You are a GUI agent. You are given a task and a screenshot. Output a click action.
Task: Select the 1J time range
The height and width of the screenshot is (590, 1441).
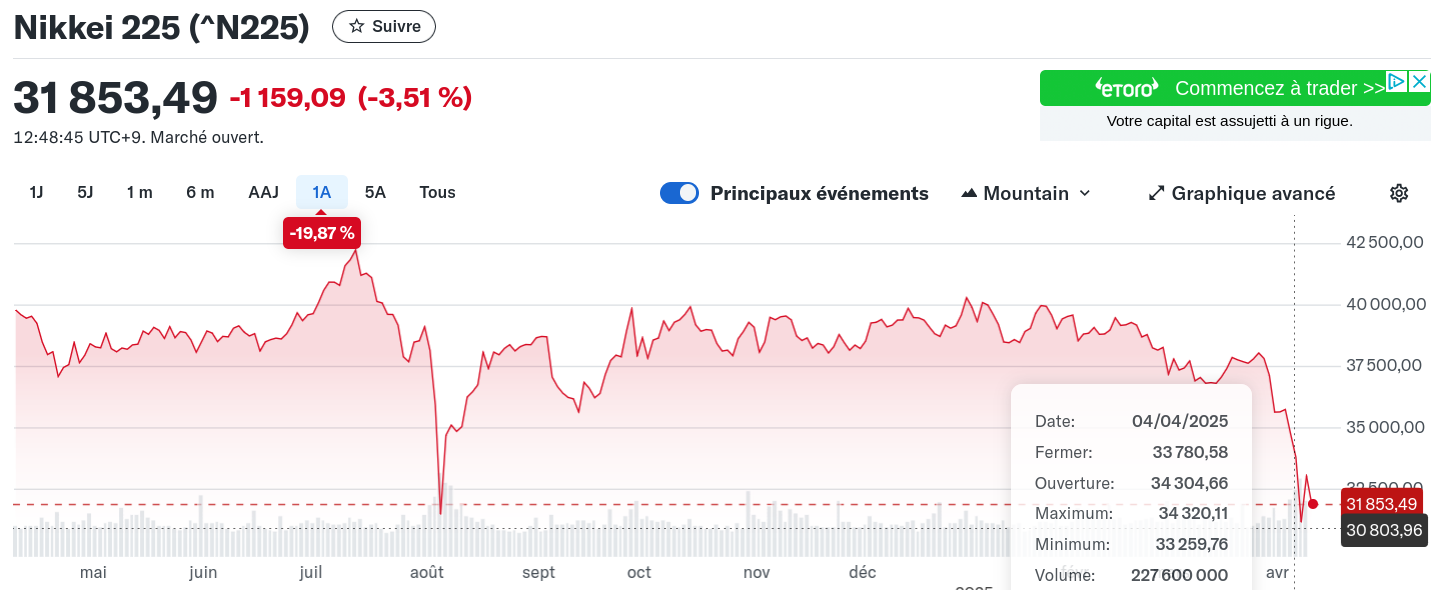[36, 192]
